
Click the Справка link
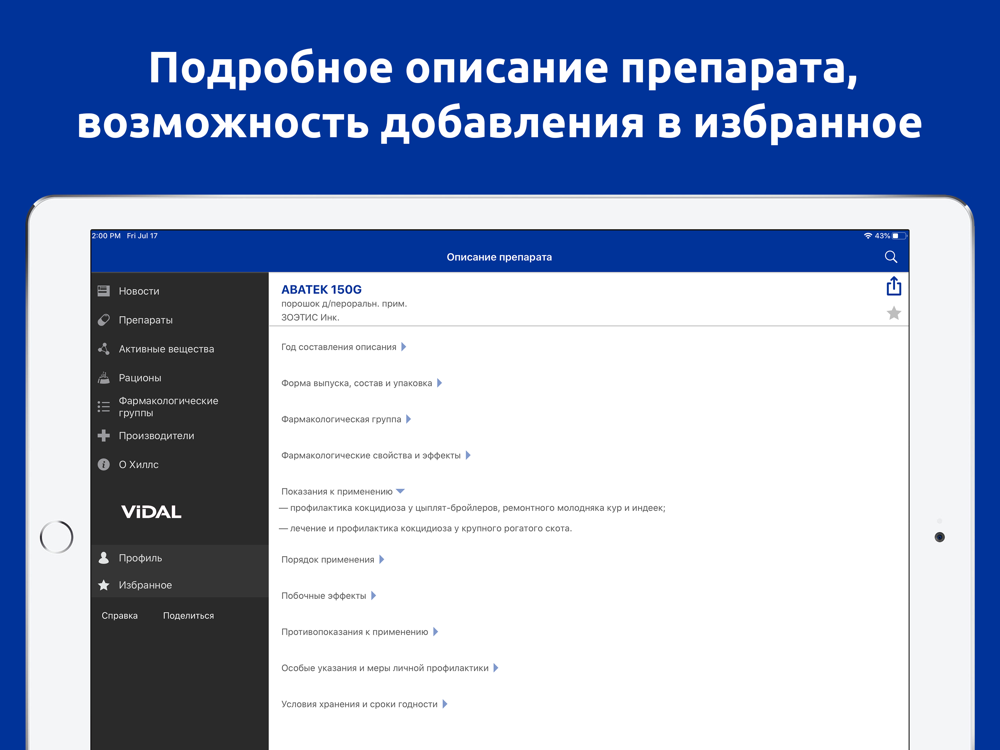(x=119, y=615)
